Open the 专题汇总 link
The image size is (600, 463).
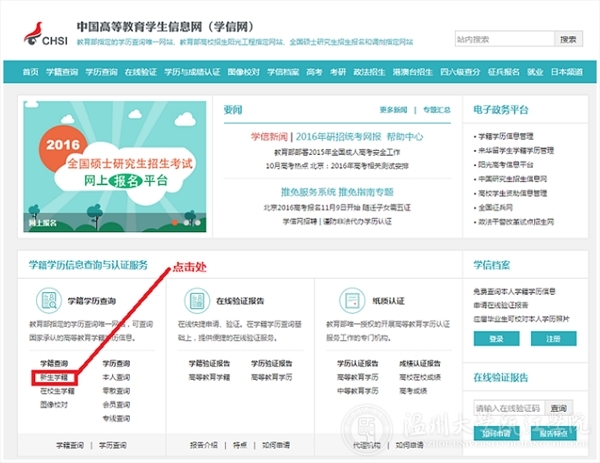tap(437, 110)
